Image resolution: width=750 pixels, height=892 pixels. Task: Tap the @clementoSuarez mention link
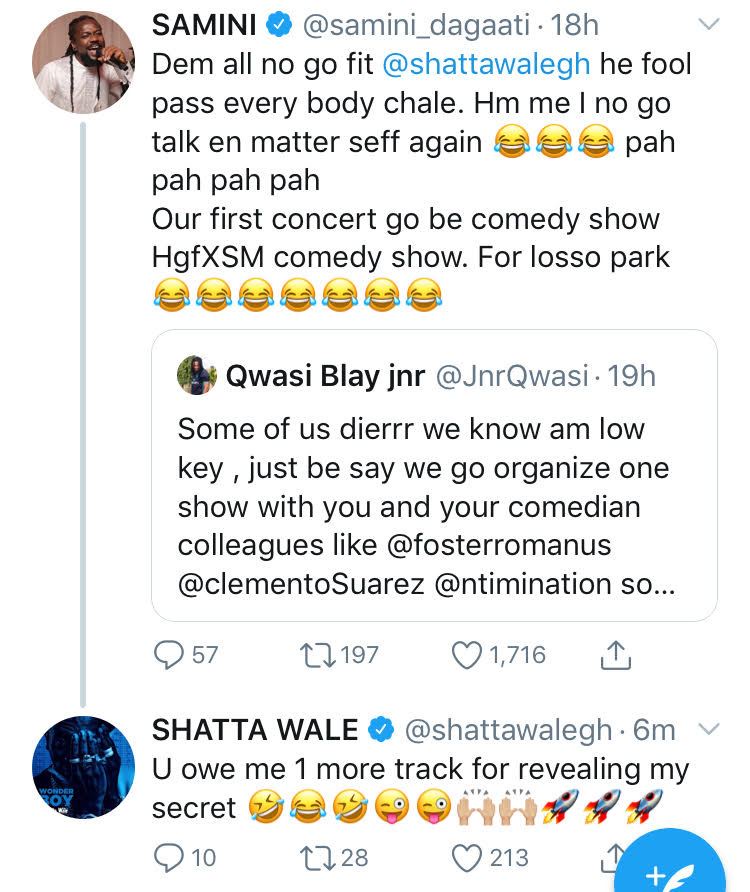coord(301,584)
